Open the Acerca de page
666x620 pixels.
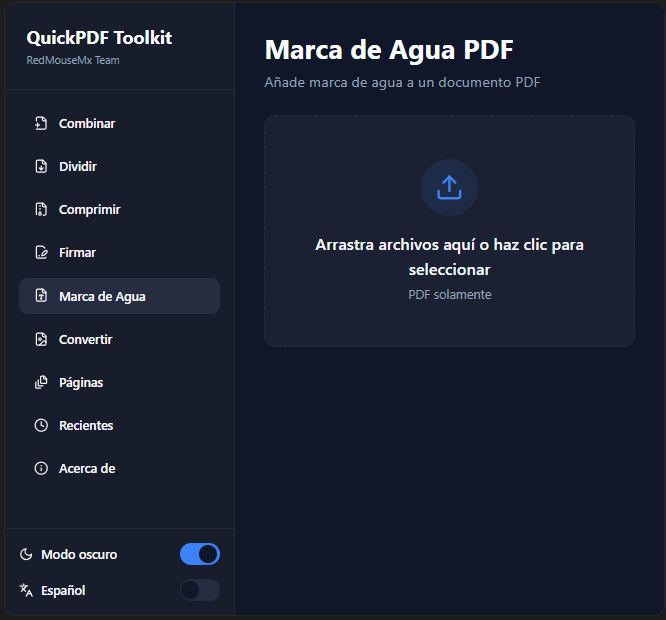click(x=87, y=469)
